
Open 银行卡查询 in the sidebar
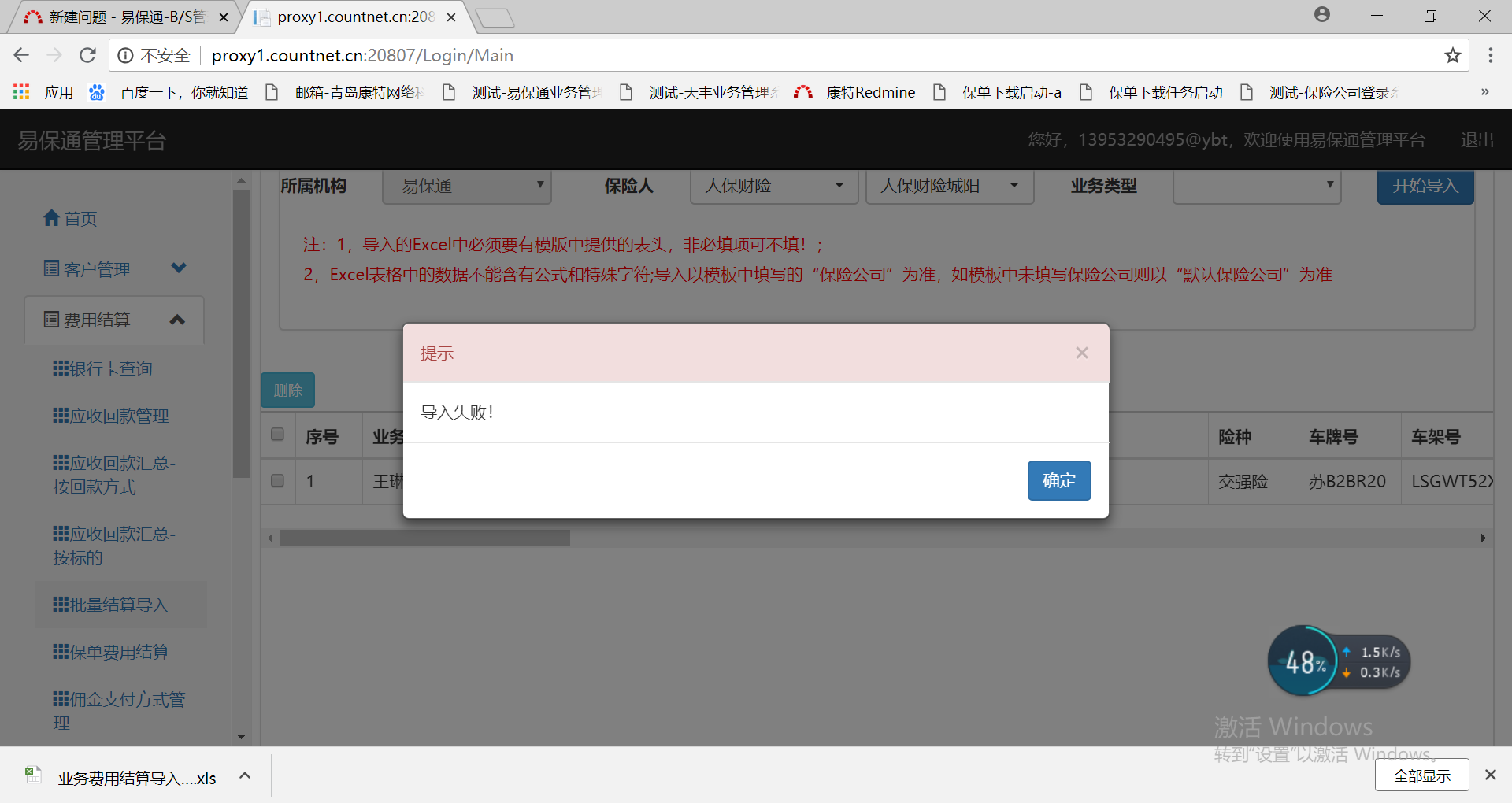point(102,368)
